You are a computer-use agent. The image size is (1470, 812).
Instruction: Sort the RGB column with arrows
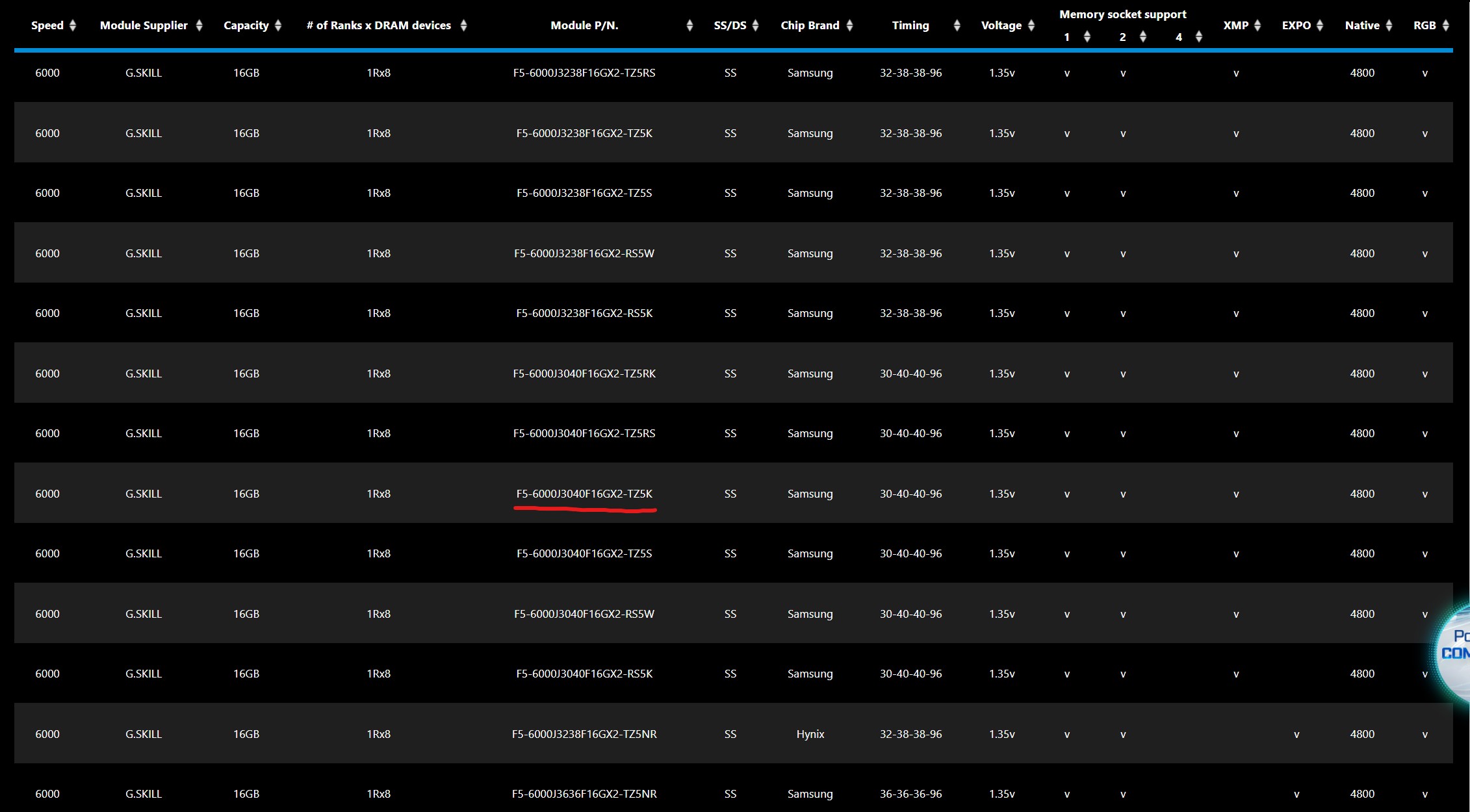pyautogui.click(x=1446, y=25)
